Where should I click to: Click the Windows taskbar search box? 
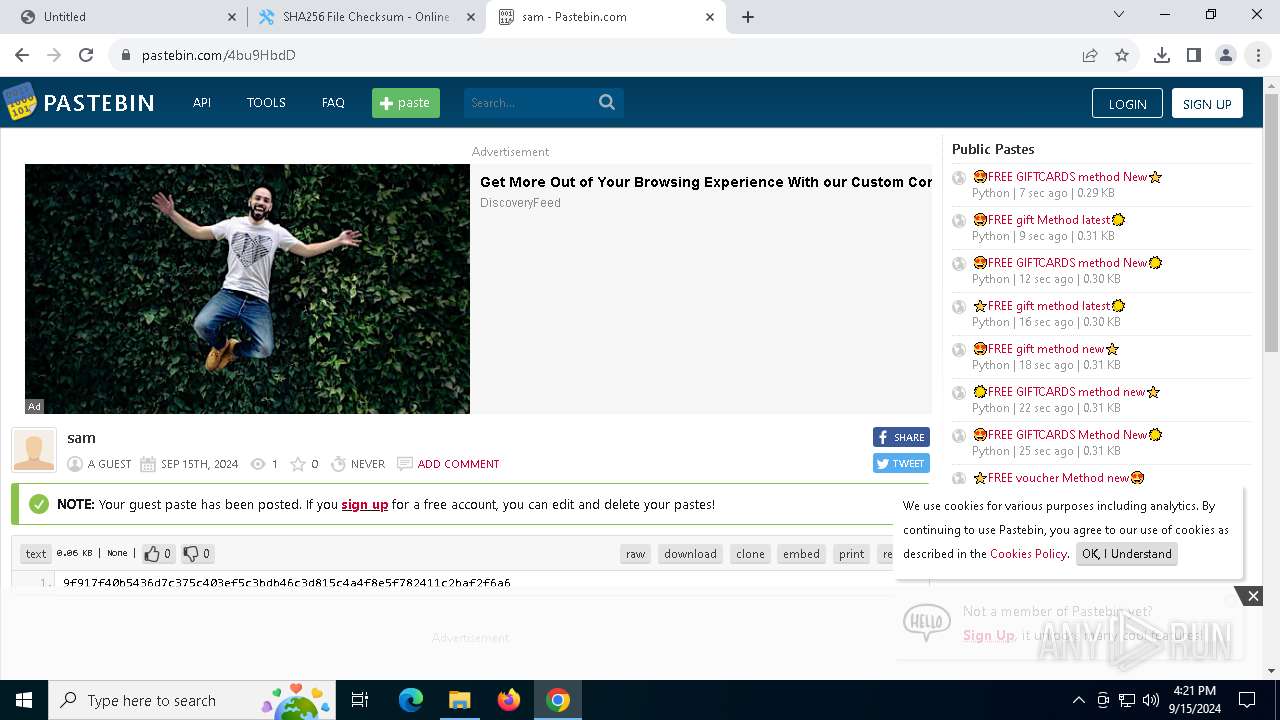pyautogui.click(x=191, y=700)
